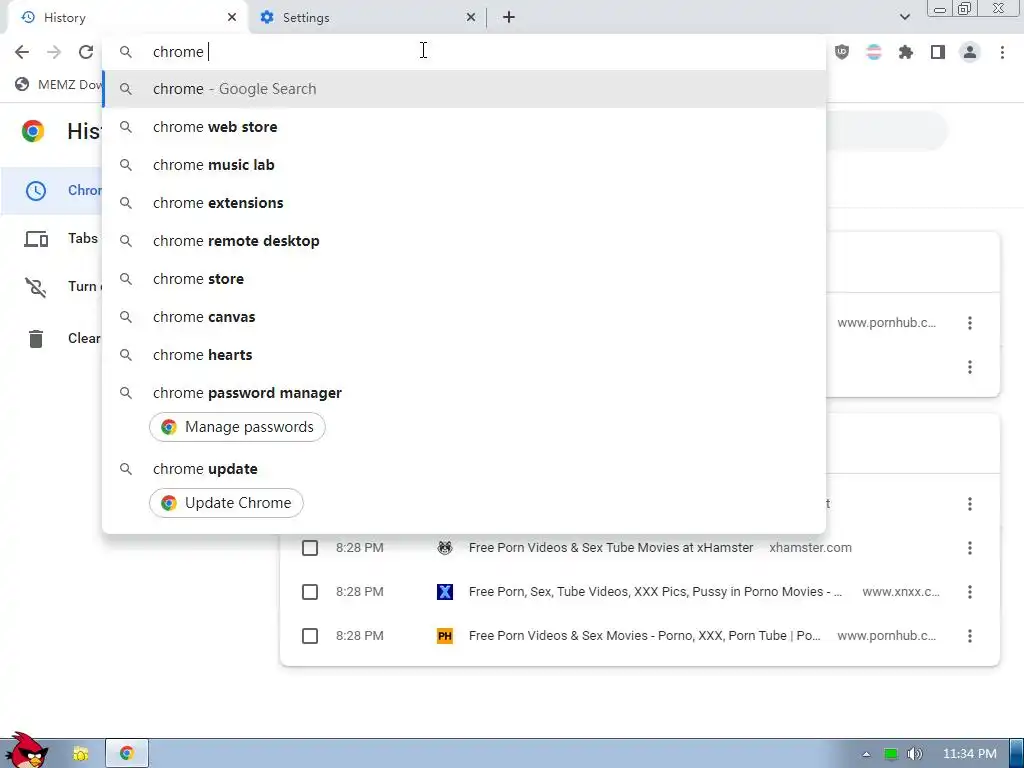Click the Update Chrome chip button

pyautogui.click(x=226, y=503)
